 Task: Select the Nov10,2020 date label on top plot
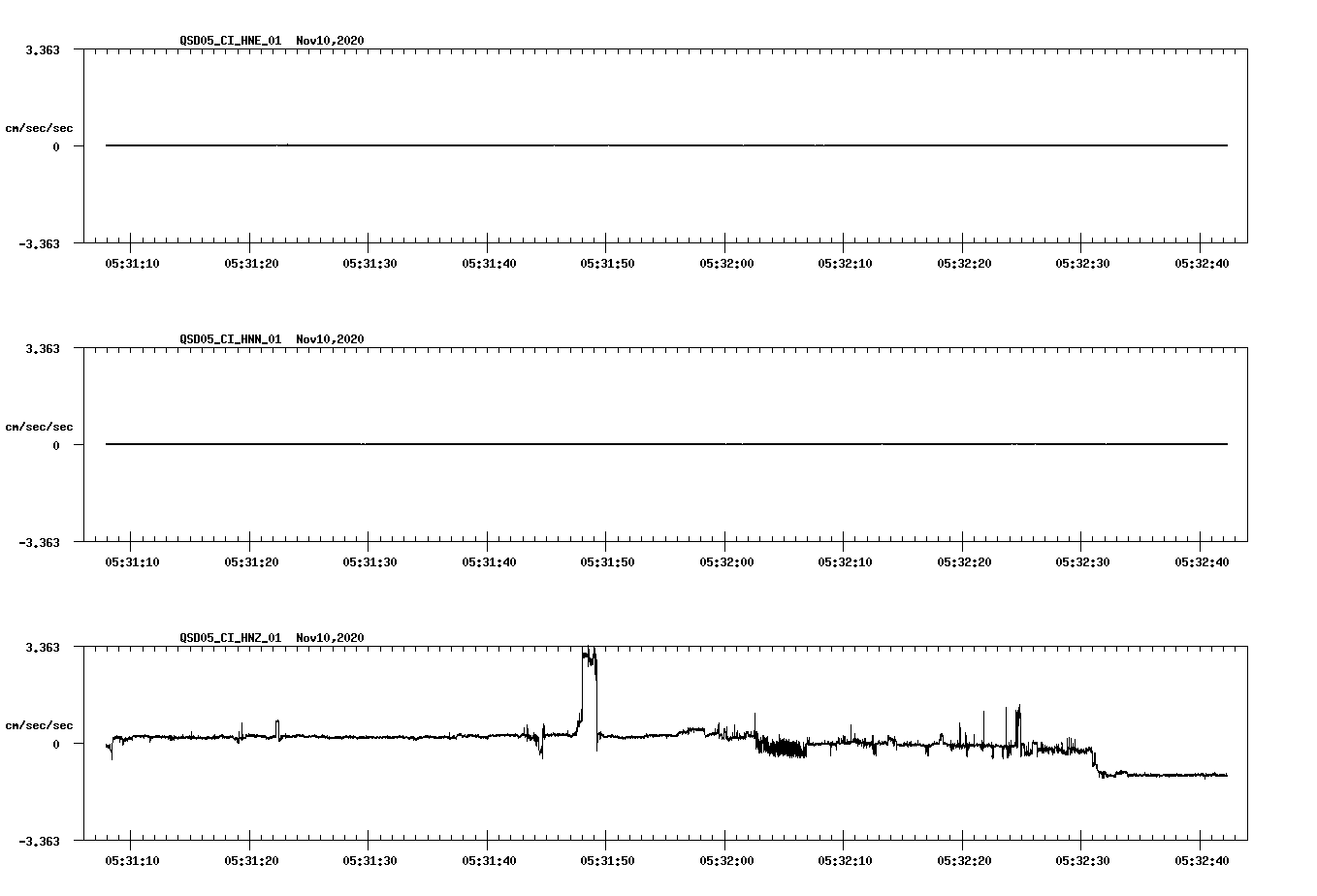click(330, 42)
